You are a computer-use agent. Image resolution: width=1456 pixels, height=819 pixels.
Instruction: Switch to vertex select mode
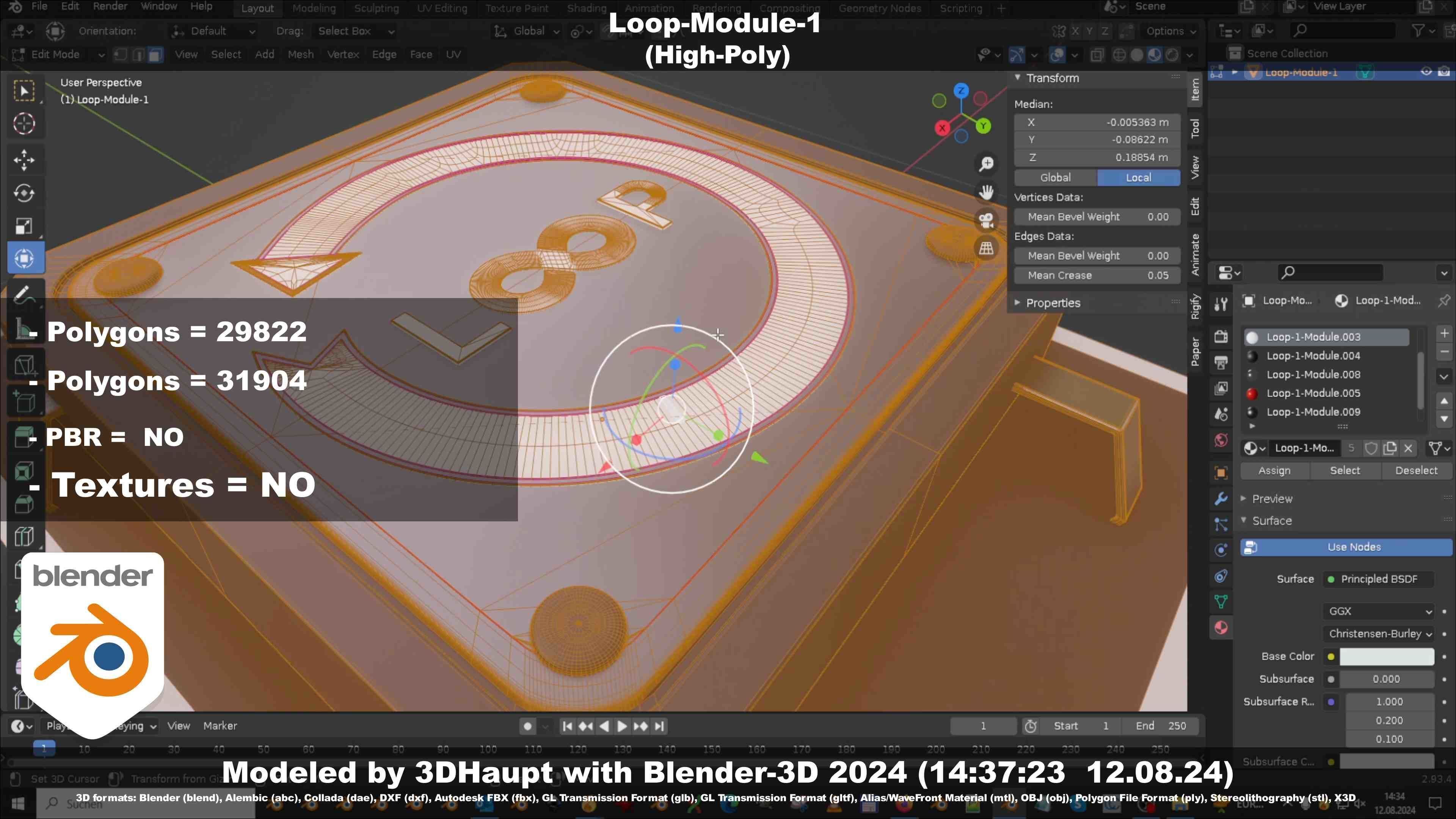tap(121, 54)
